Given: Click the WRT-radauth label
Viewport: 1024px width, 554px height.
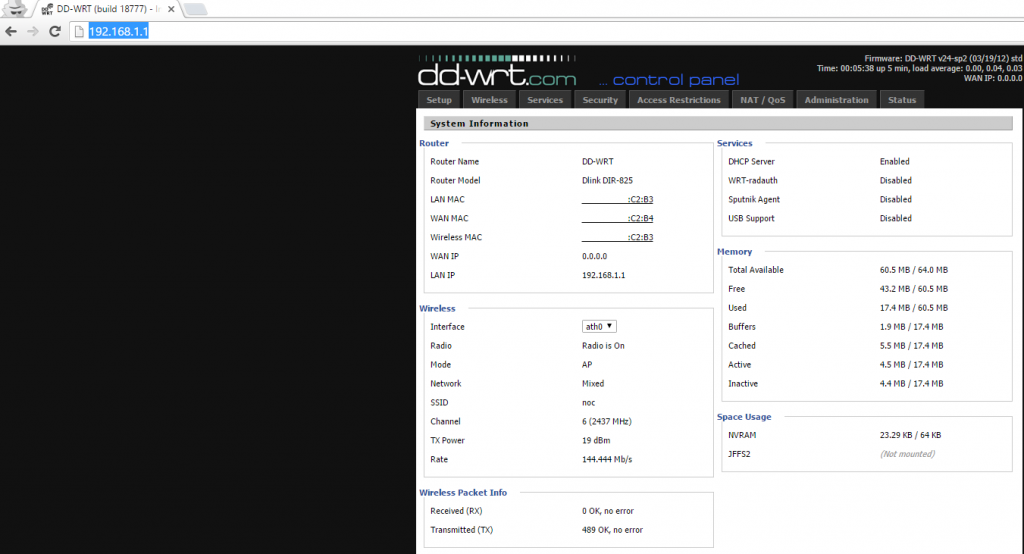Looking at the screenshot, I should point(752,180).
